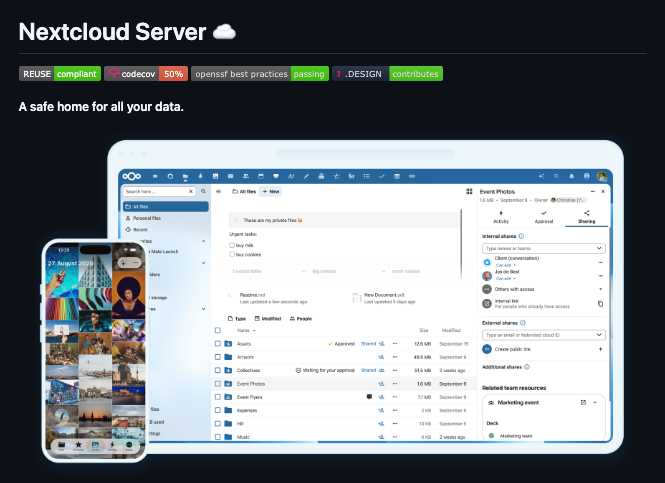Open the Mail envelope icon in the top bar
The width and height of the screenshot is (665, 483).
(230, 176)
